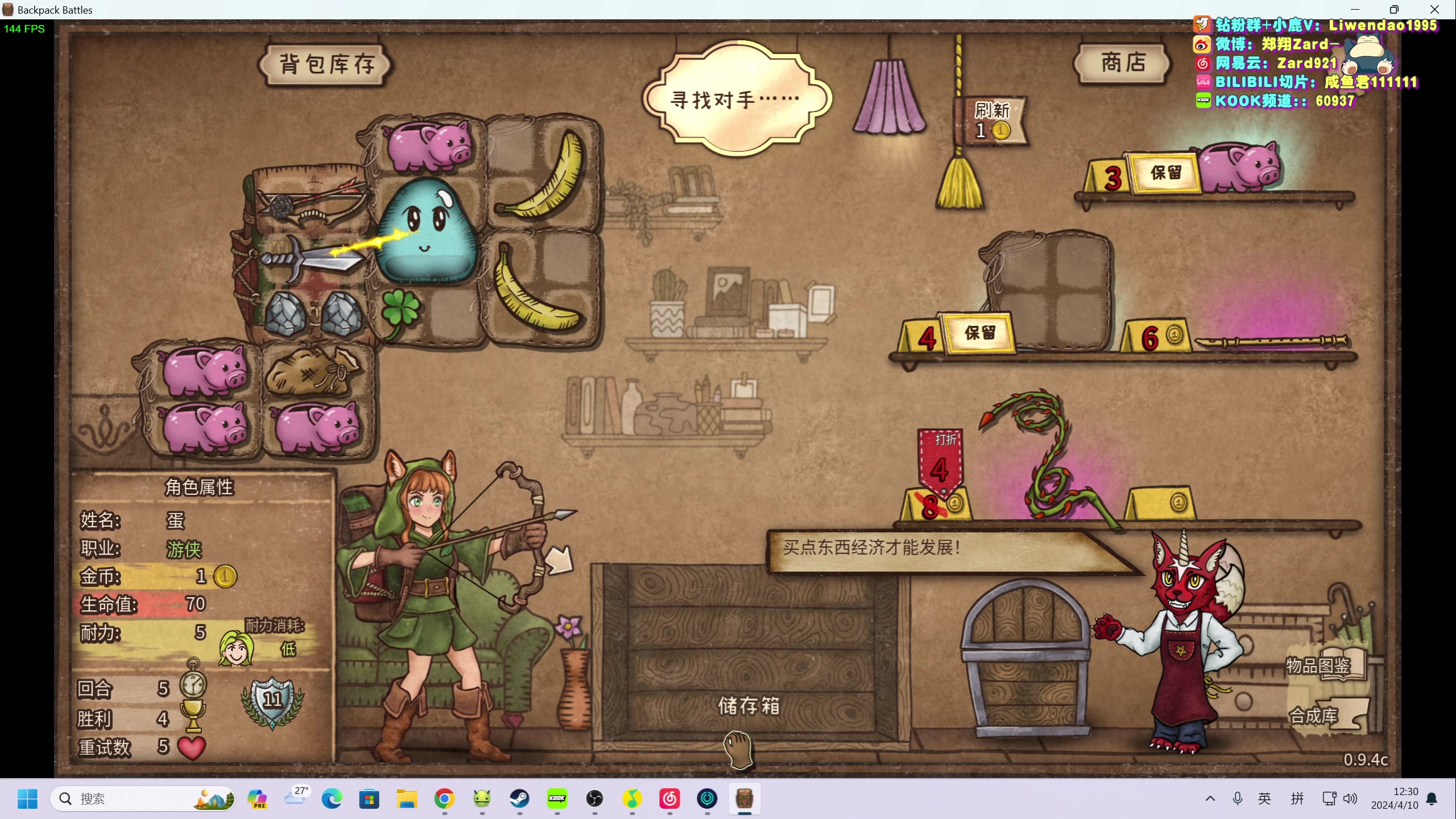The width and height of the screenshot is (1456, 819).
Task: Toggle 保留 reserve on the piggy bank
Action: [x=1166, y=173]
